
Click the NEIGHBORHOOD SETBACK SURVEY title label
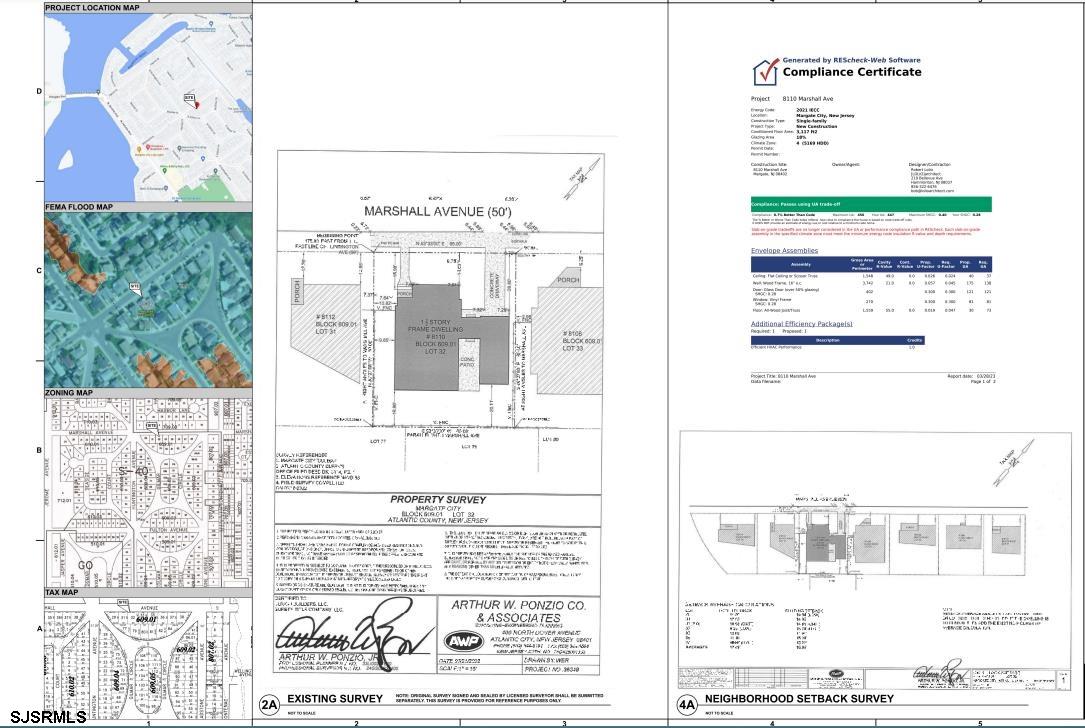799,698
